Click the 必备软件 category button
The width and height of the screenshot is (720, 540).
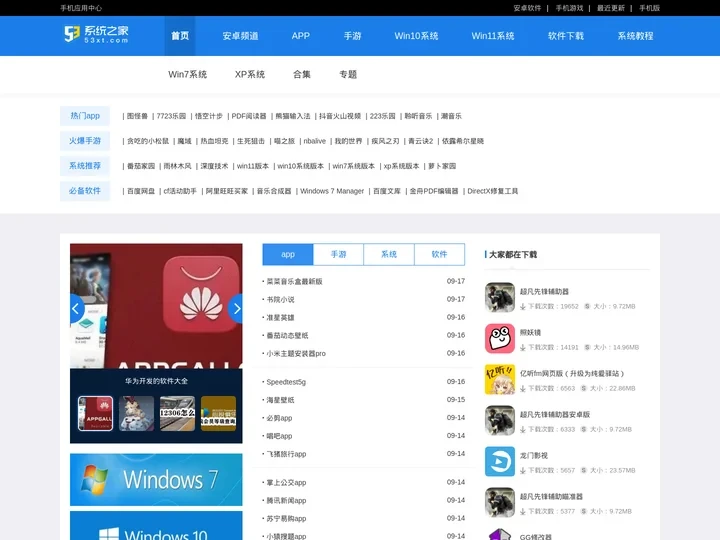click(x=85, y=191)
